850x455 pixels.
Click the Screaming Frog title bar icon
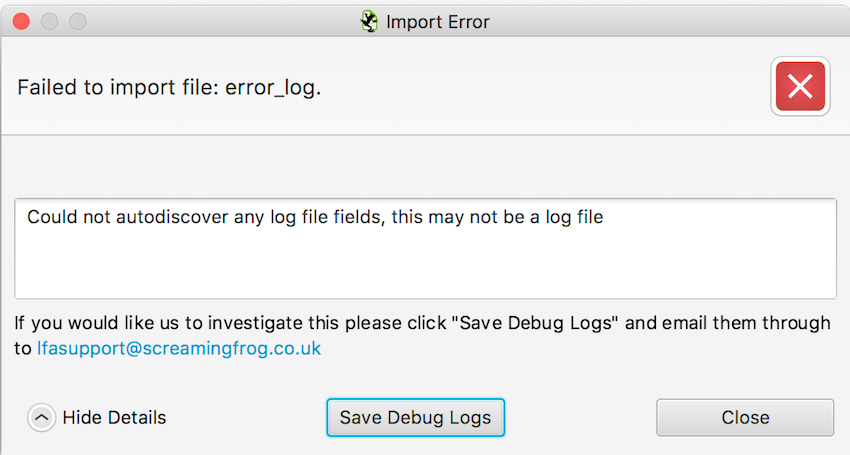point(369,21)
